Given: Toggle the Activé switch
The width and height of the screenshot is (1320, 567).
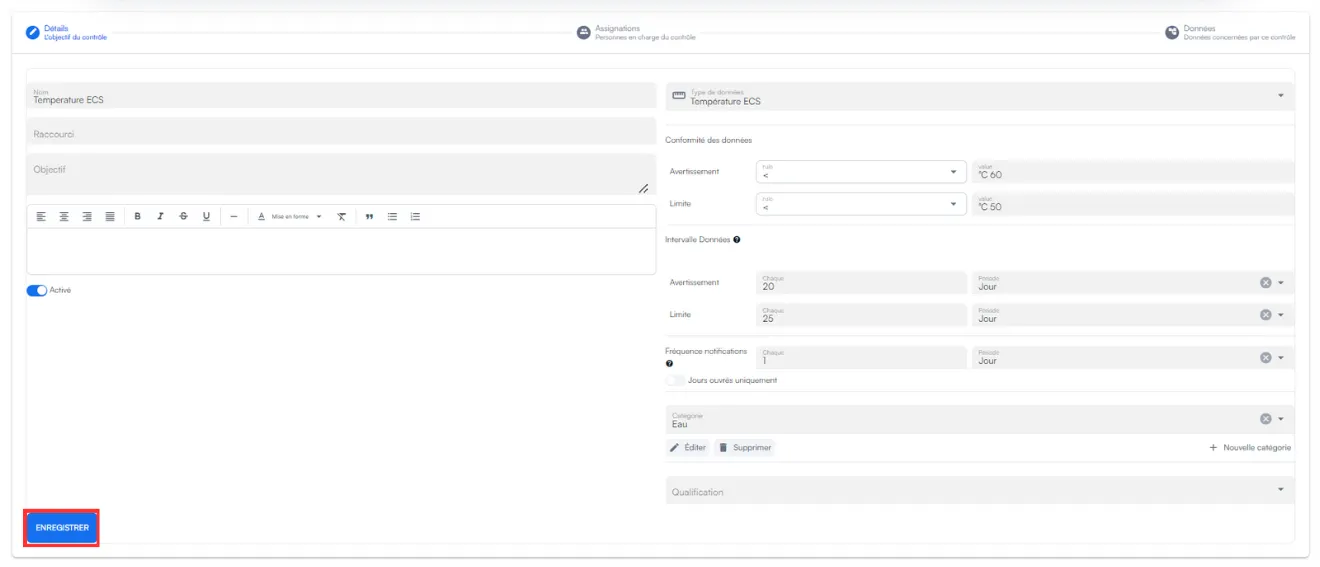Looking at the screenshot, I should (37, 291).
